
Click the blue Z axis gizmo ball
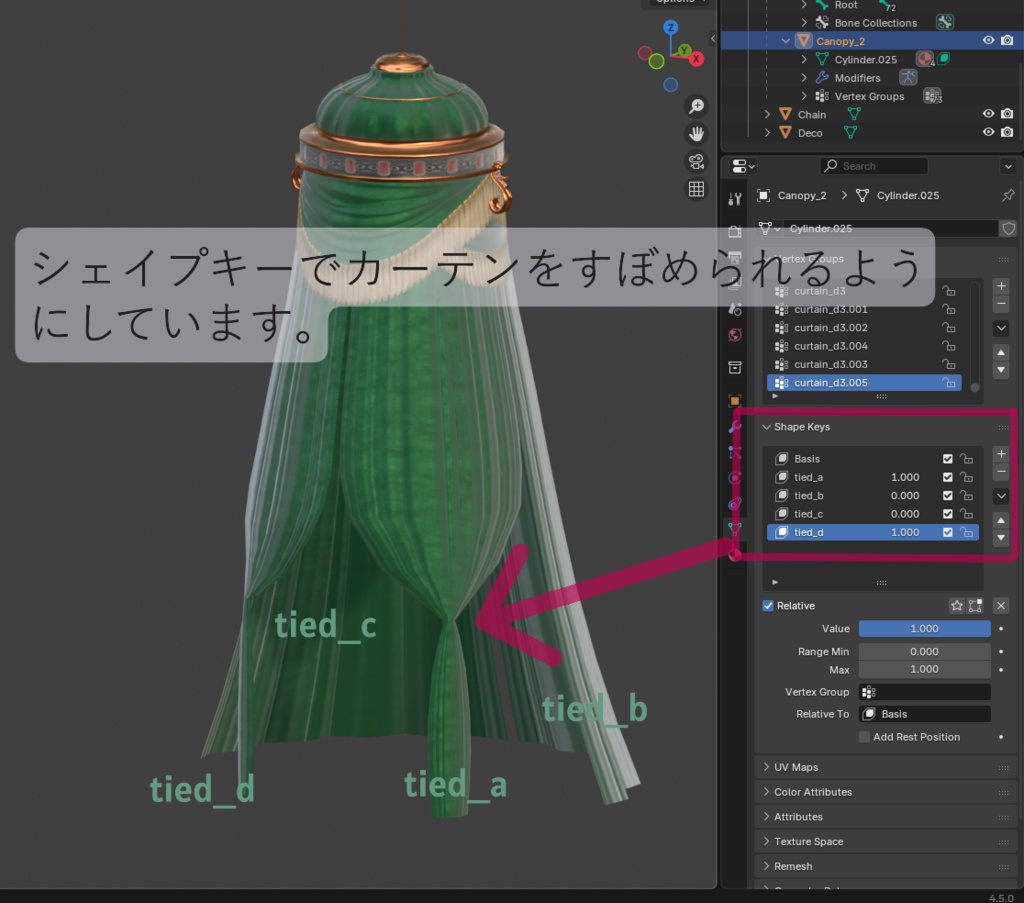click(671, 27)
